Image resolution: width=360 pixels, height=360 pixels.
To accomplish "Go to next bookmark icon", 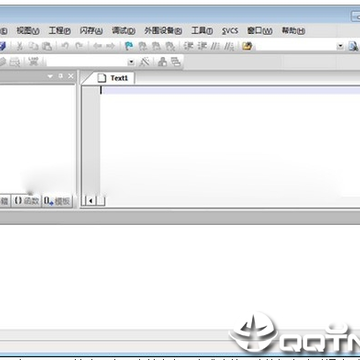I will click(156, 46).
